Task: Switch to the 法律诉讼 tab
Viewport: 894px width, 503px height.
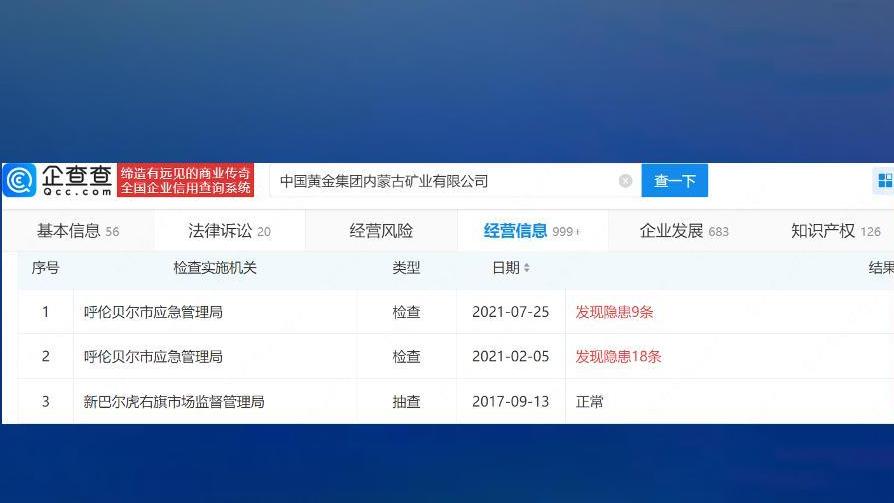Action: pyautogui.click(x=229, y=231)
